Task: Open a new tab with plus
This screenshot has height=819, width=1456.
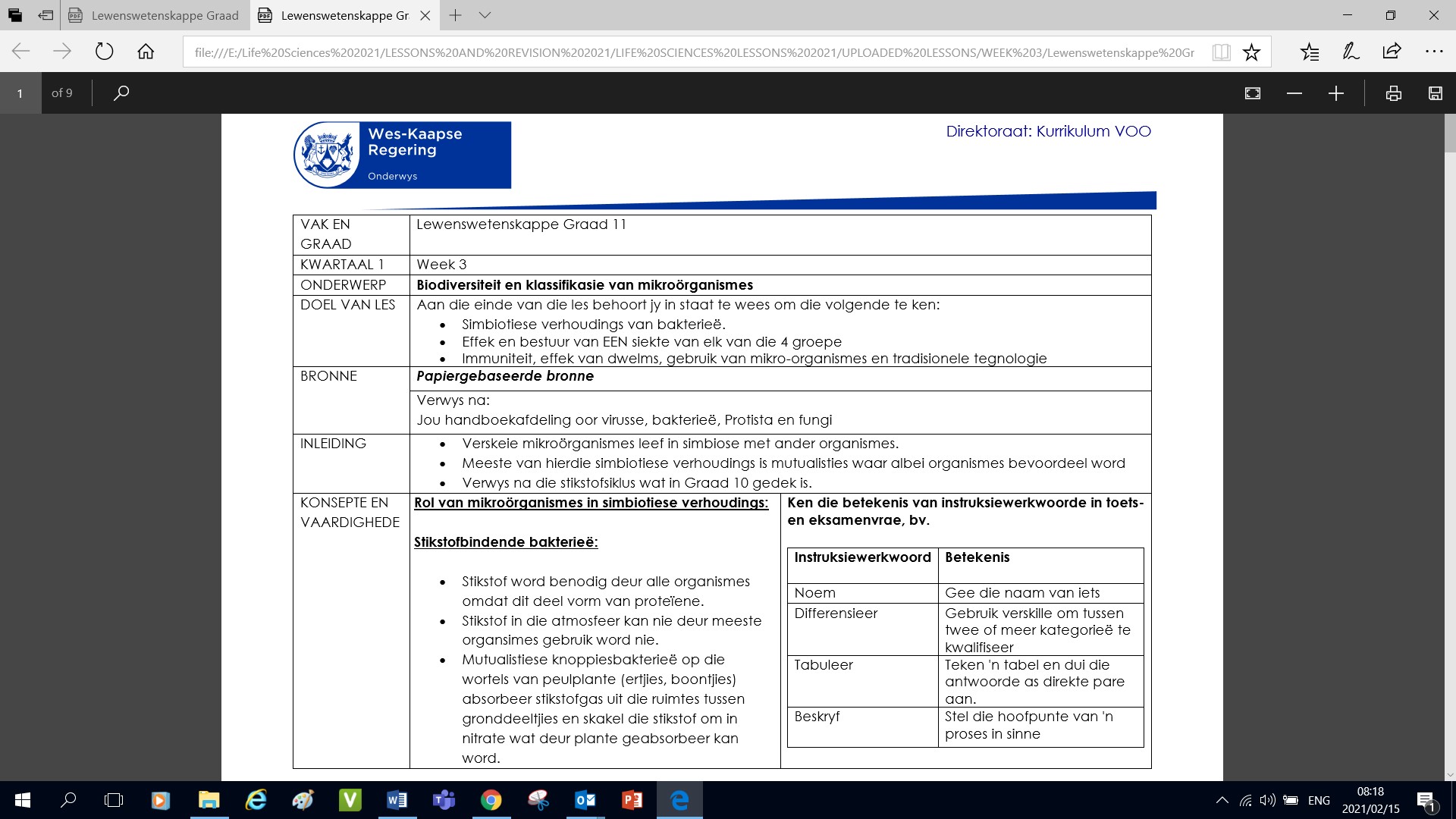Action: (x=455, y=15)
